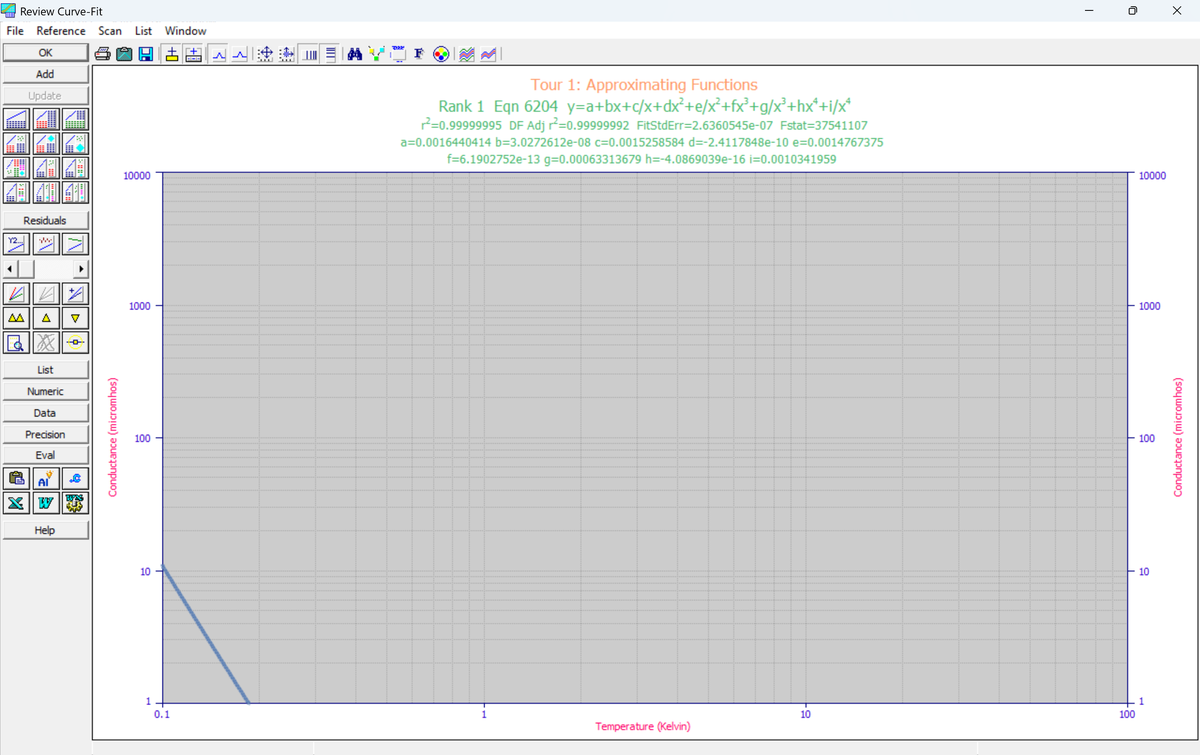Click the horizontal grid lines icon
The width and height of the screenshot is (1200, 755).
(x=330, y=53)
